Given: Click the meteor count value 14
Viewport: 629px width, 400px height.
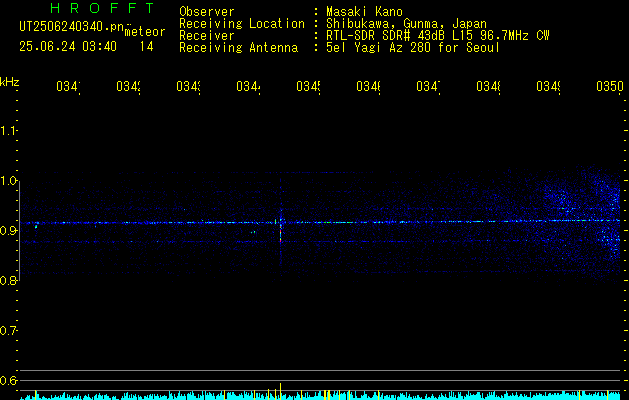Looking at the screenshot, I should [x=146, y=47].
